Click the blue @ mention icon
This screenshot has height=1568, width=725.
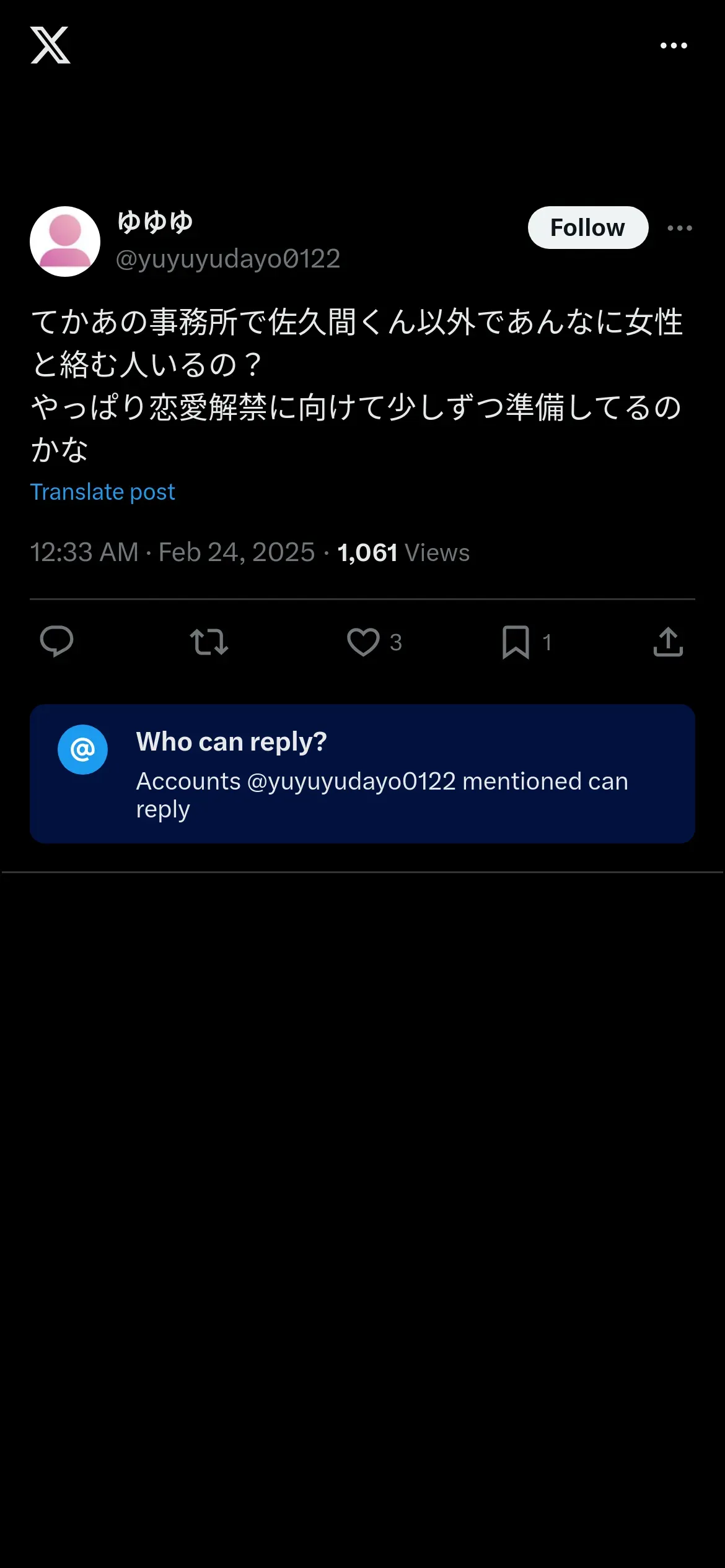click(82, 750)
